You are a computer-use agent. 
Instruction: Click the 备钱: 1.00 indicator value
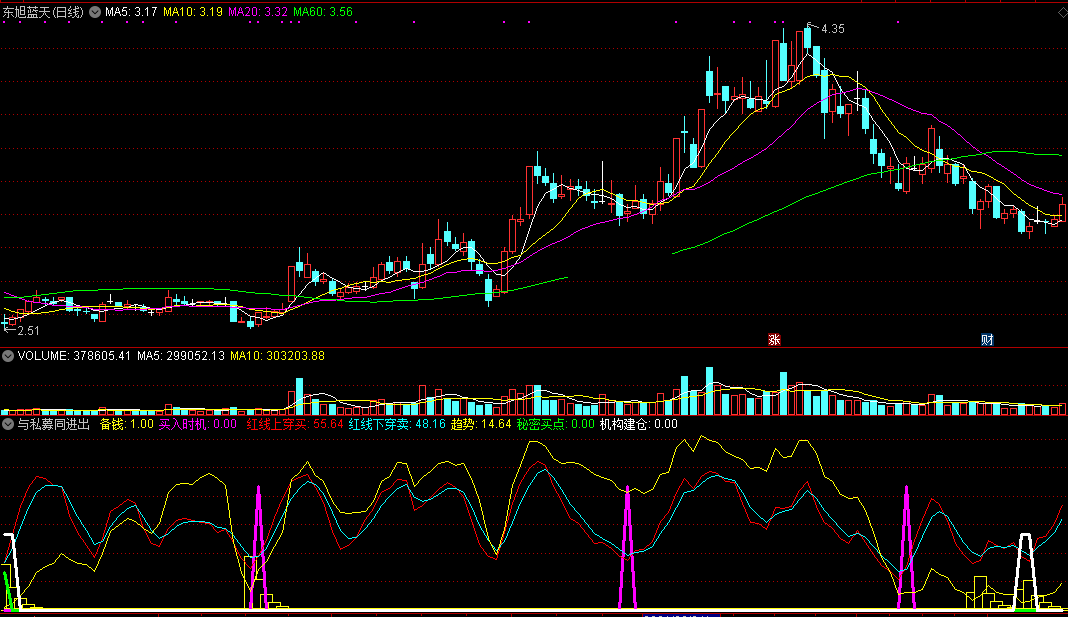(127, 424)
